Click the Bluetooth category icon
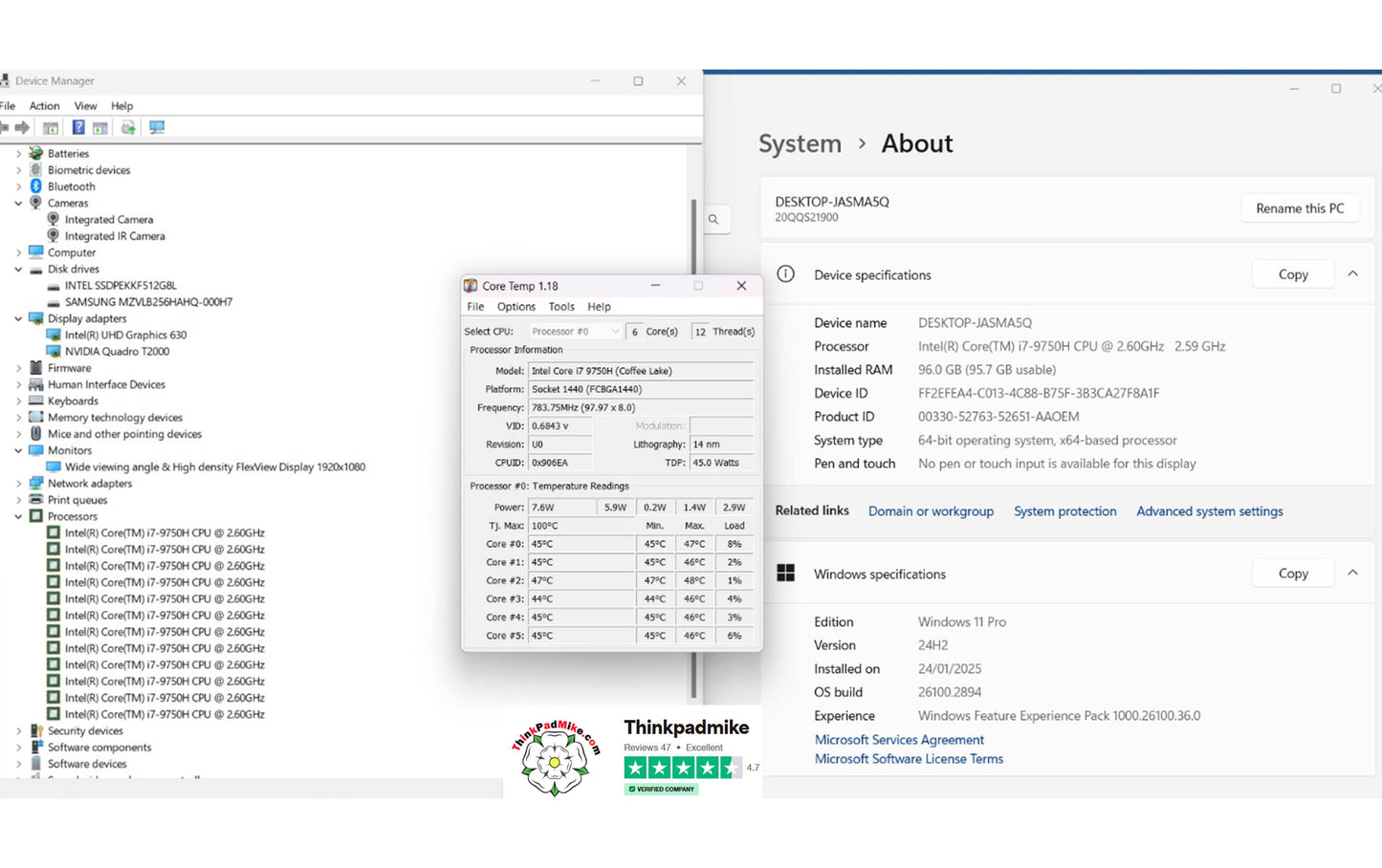Viewport: 1382px width, 868px height. pyautogui.click(x=36, y=186)
